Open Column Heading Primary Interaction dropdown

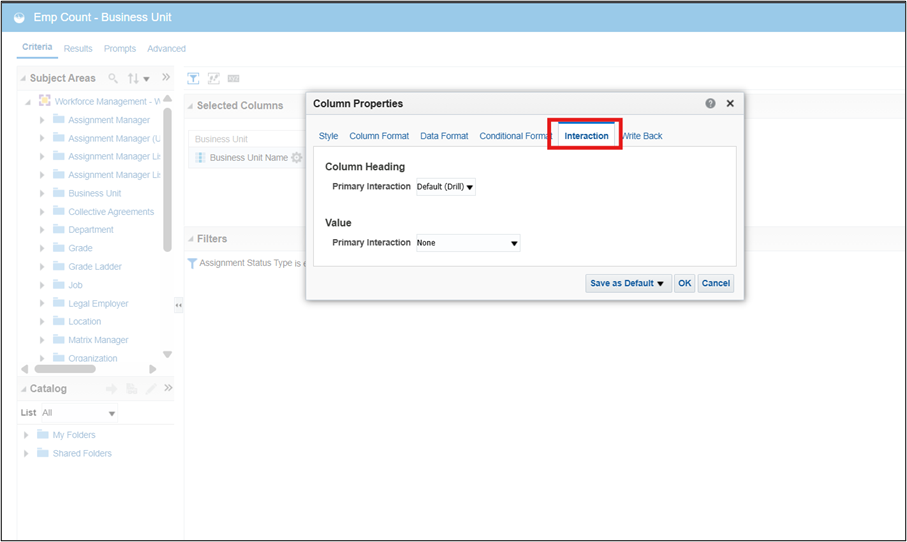(446, 187)
